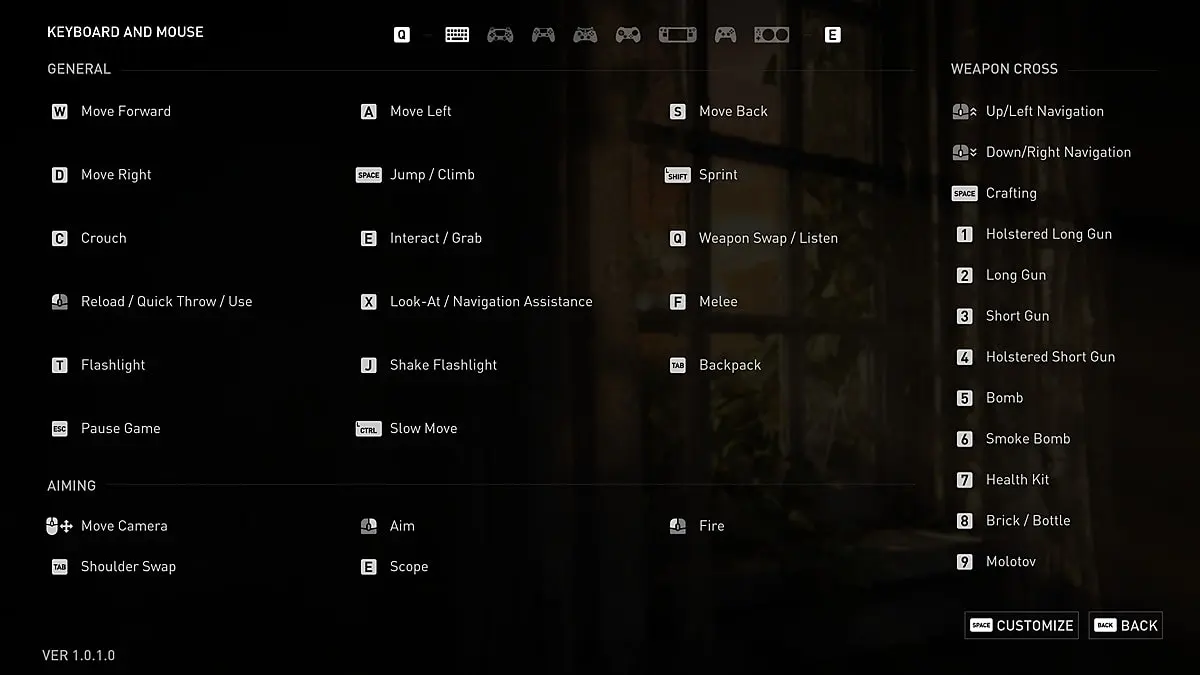
Task: Click the 9 keybind for Molotov
Action: point(962,561)
